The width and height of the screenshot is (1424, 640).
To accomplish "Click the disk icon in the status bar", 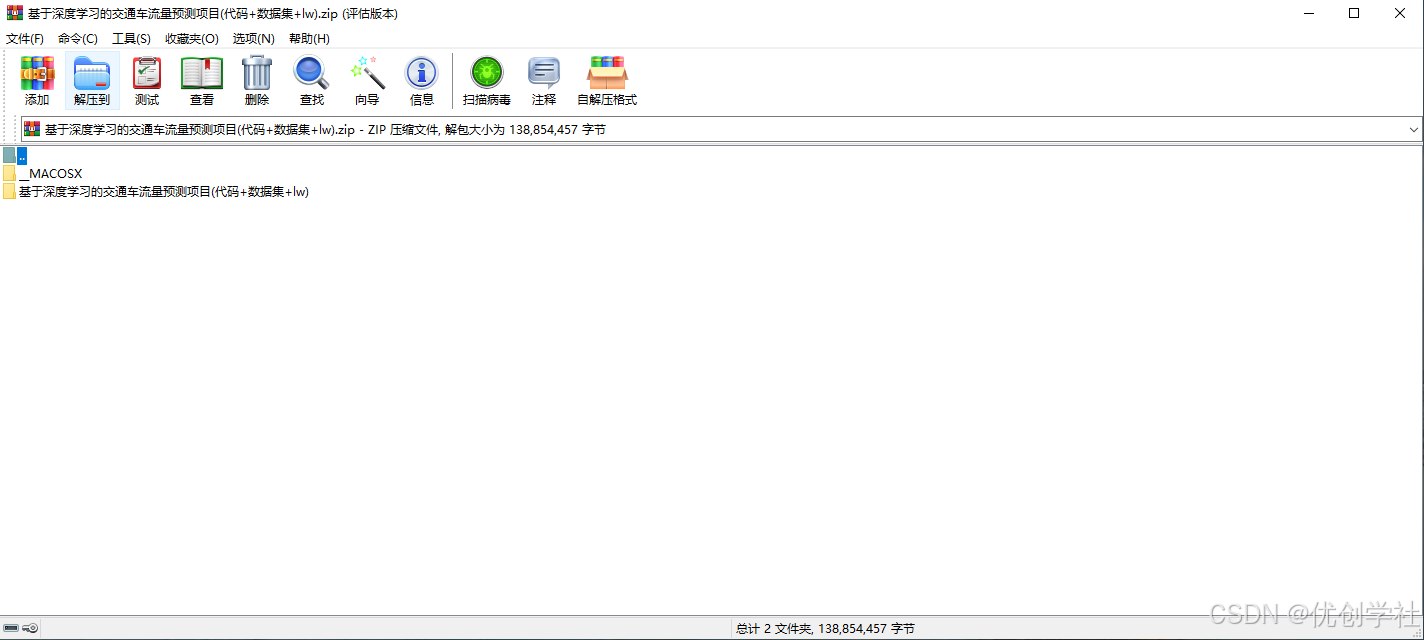I will 11,628.
